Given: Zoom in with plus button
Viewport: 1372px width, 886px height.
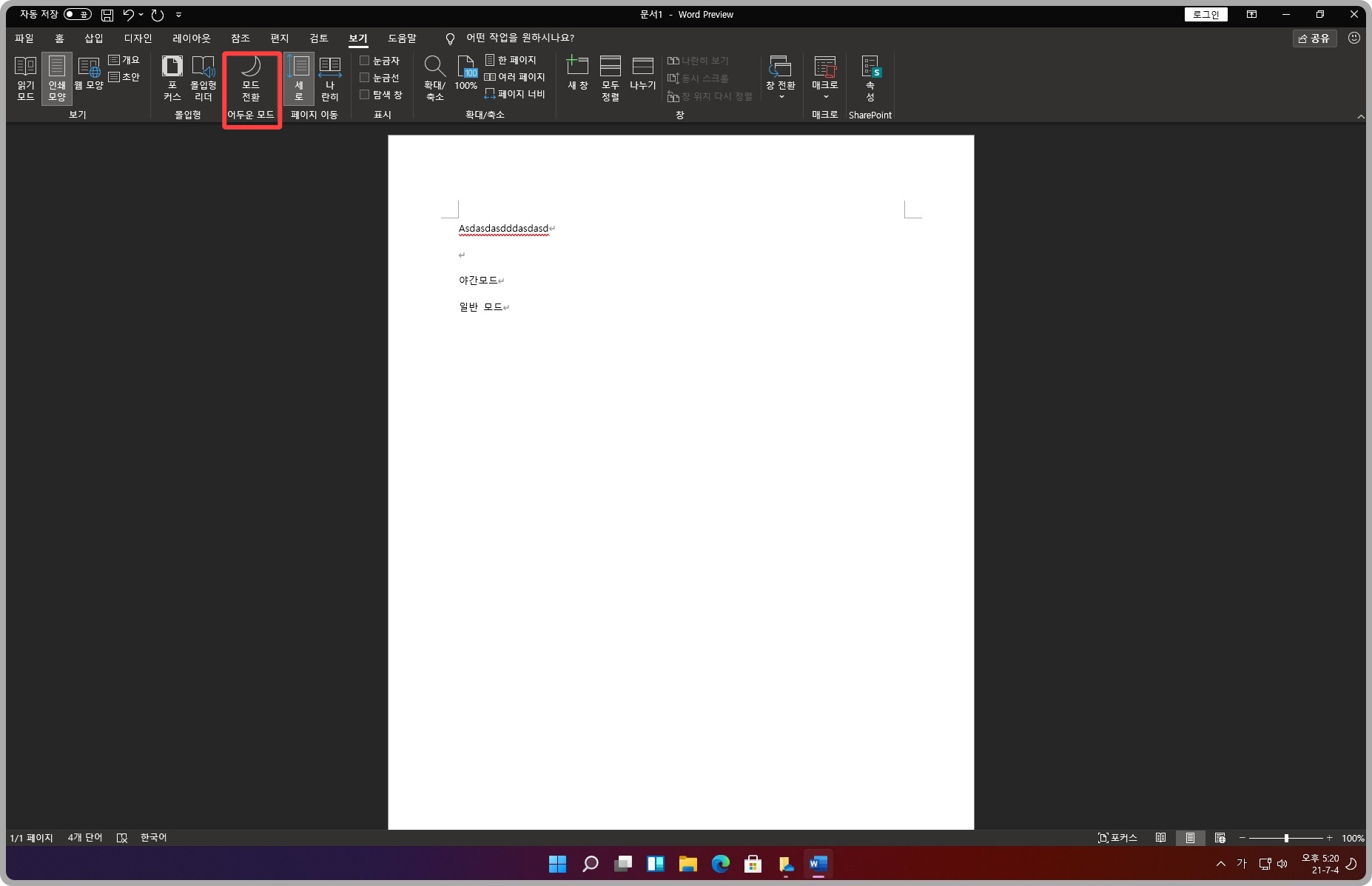Looking at the screenshot, I should coord(1330,838).
